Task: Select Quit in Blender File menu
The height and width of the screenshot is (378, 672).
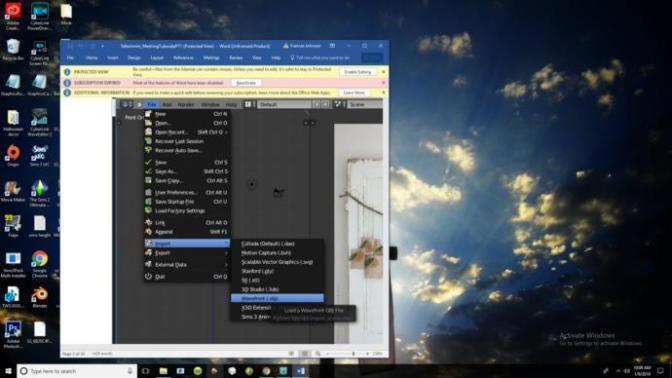Action: (x=187, y=276)
